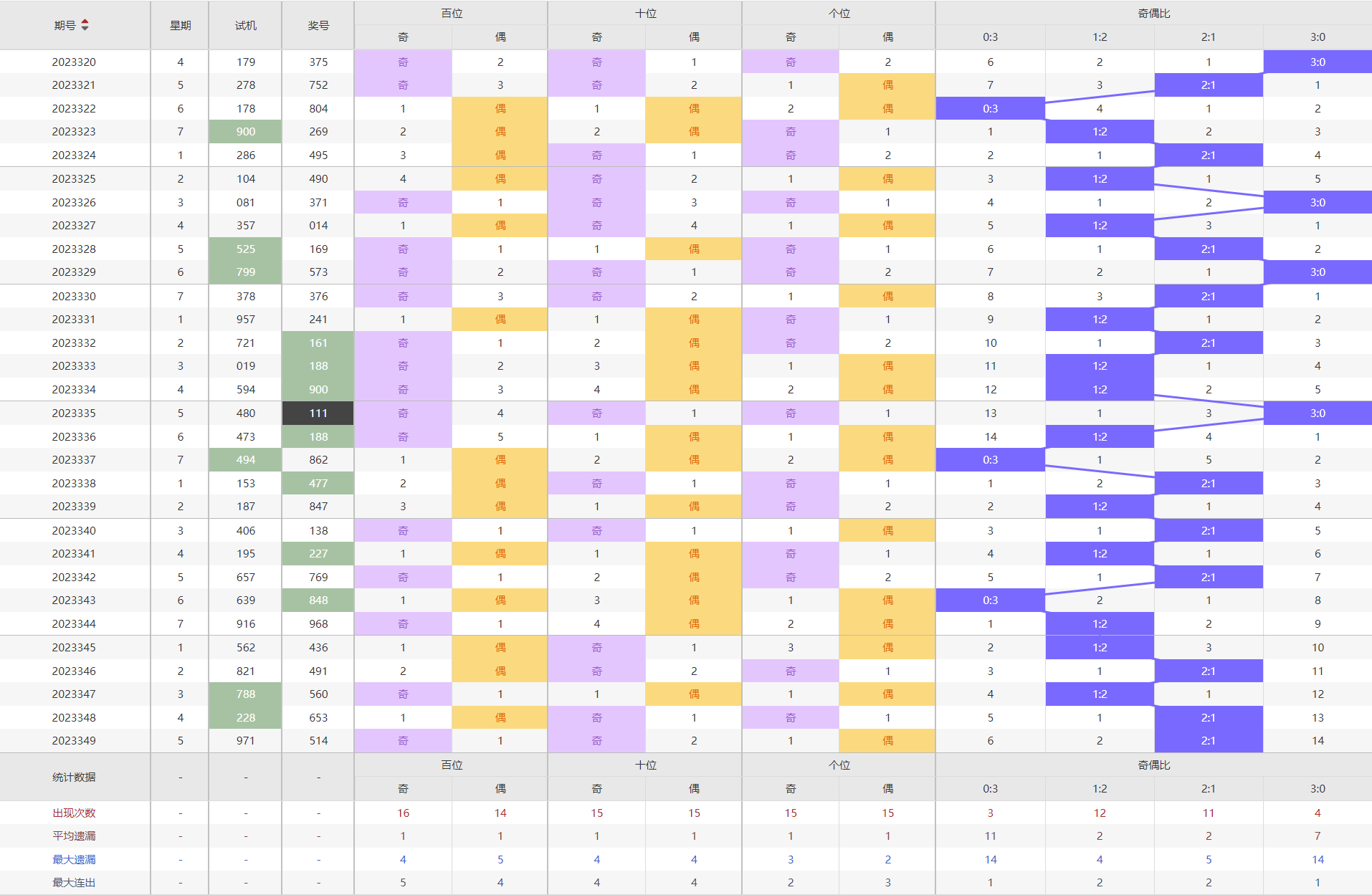Click highlighted 2:1 cell in row 2023349
1372x895 pixels.
(1209, 741)
